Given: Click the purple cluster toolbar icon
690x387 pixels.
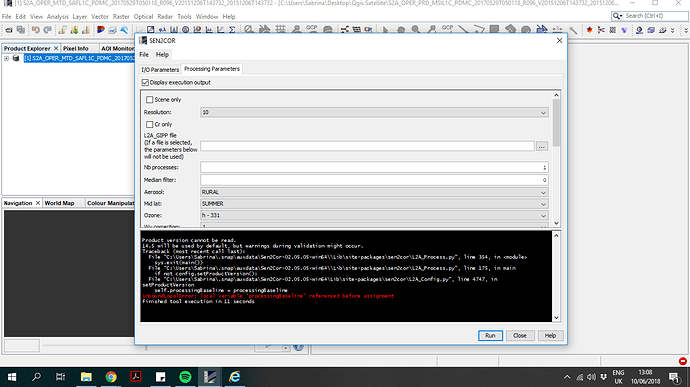Looking at the screenshot, I should pos(624,30).
